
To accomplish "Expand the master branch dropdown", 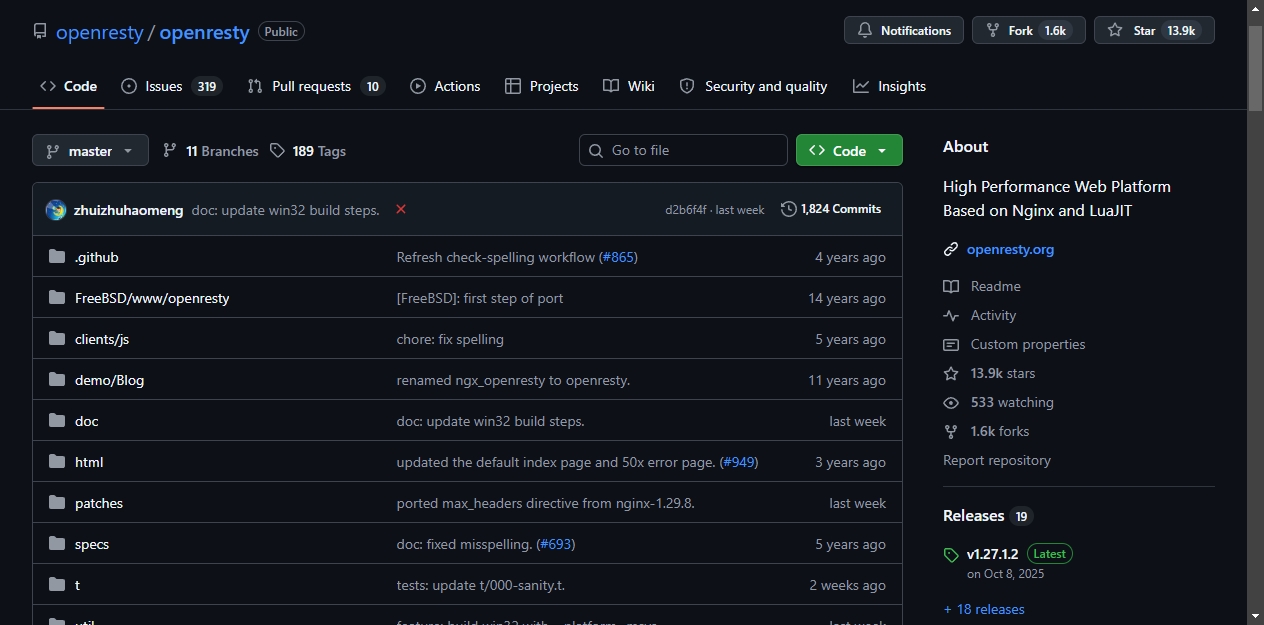I will pos(90,151).
